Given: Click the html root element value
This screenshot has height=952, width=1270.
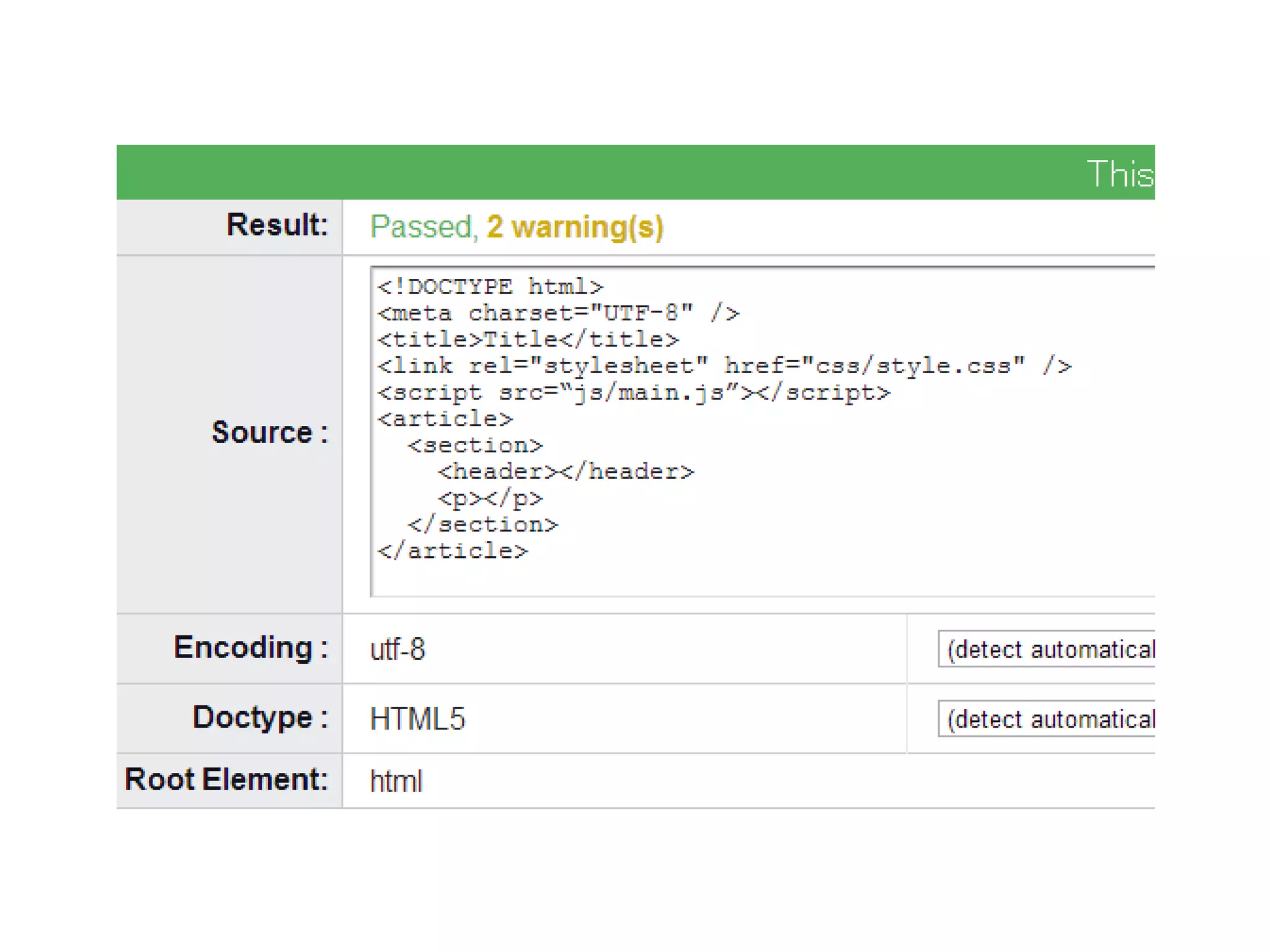Looking at the screenshot, I should 396,781.
